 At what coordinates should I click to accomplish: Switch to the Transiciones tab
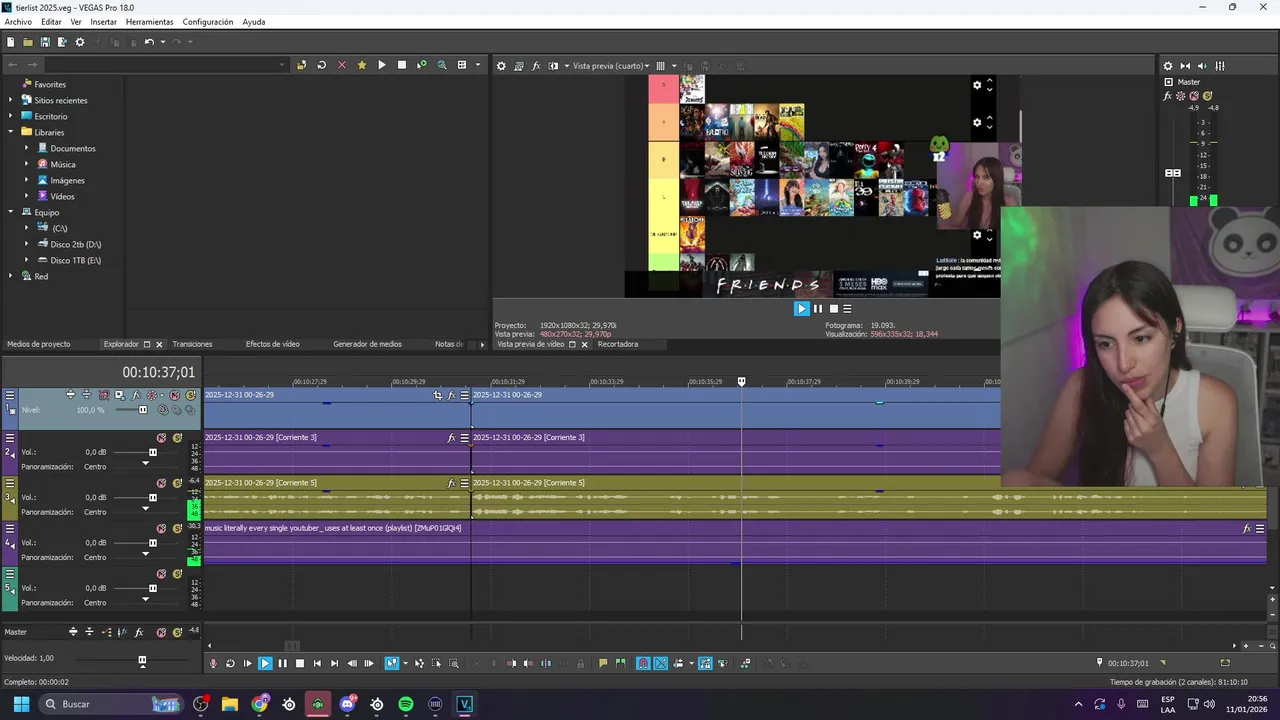[192, 344]
